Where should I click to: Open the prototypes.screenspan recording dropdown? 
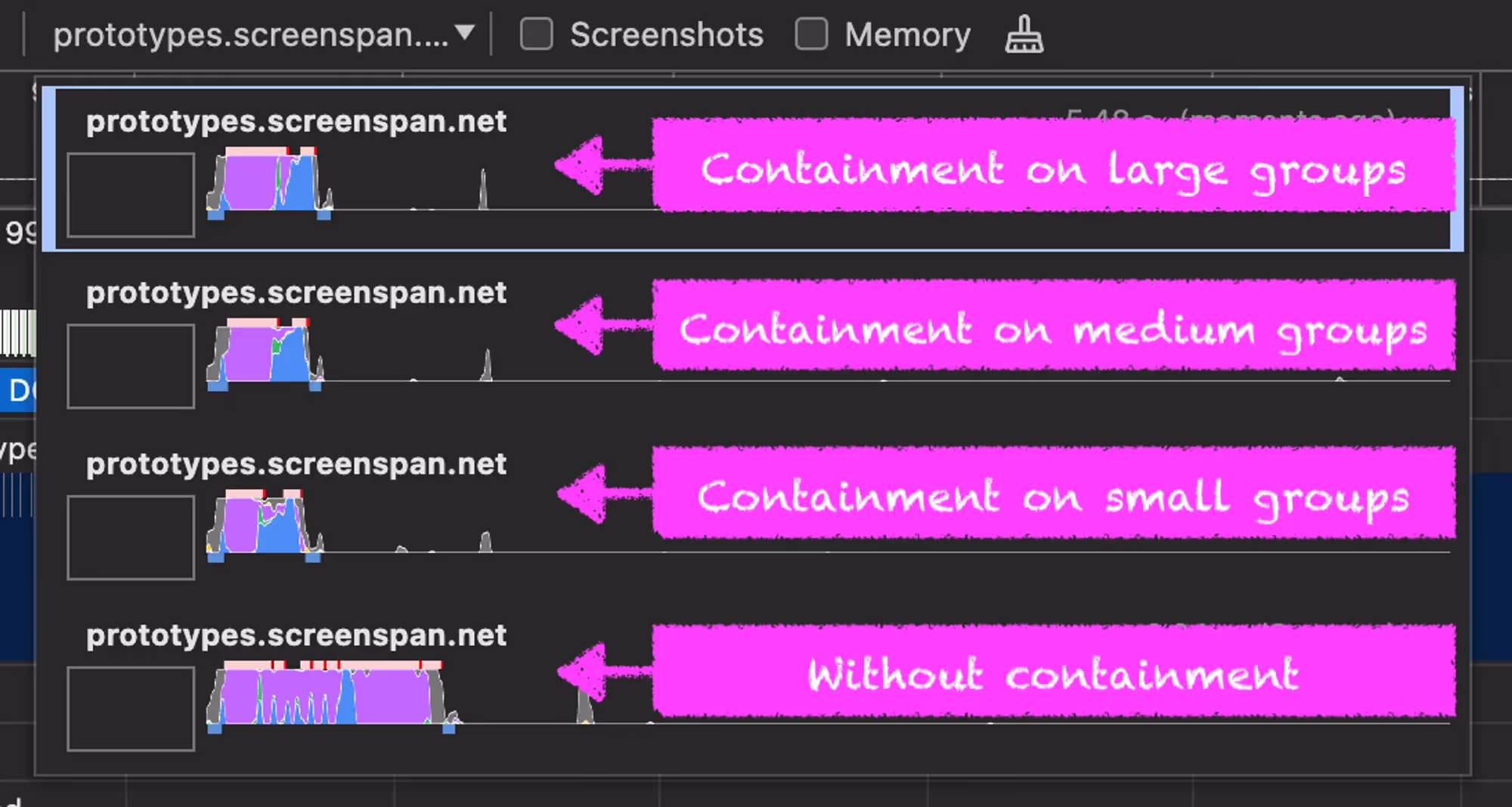pos(264,35)
